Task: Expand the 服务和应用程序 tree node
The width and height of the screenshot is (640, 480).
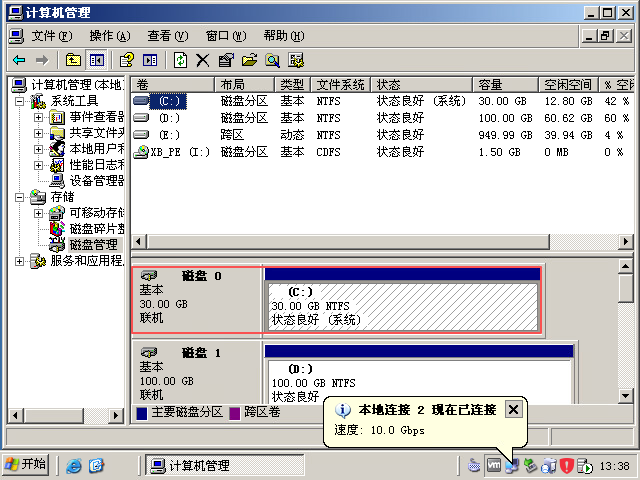Action: [x=21, y=261]
